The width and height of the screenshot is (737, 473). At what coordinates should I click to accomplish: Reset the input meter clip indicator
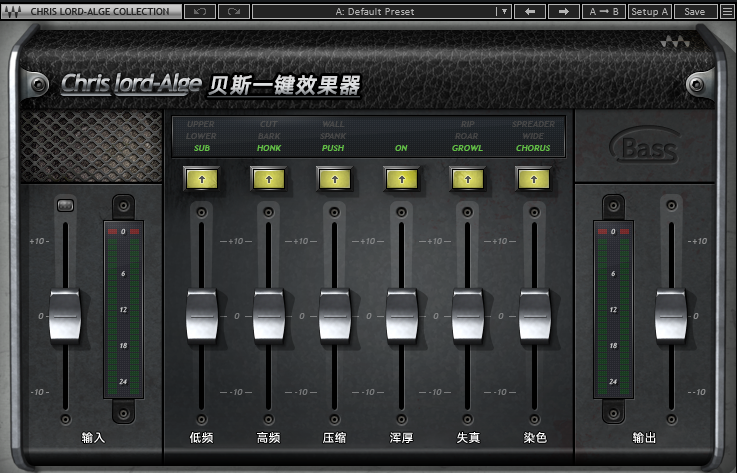click(123, 231)
